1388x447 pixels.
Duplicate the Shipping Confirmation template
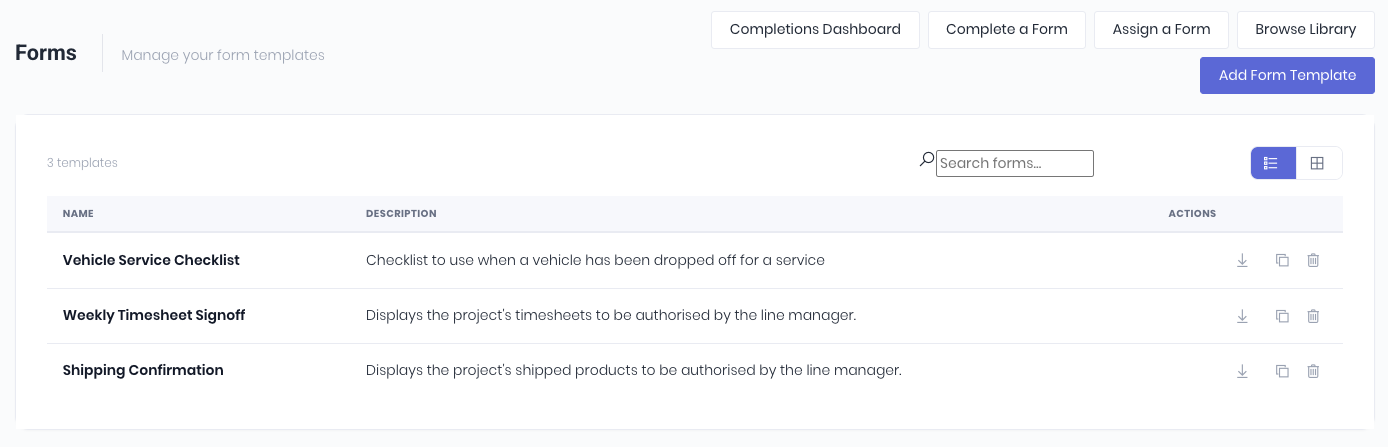tap(1282, 371)
